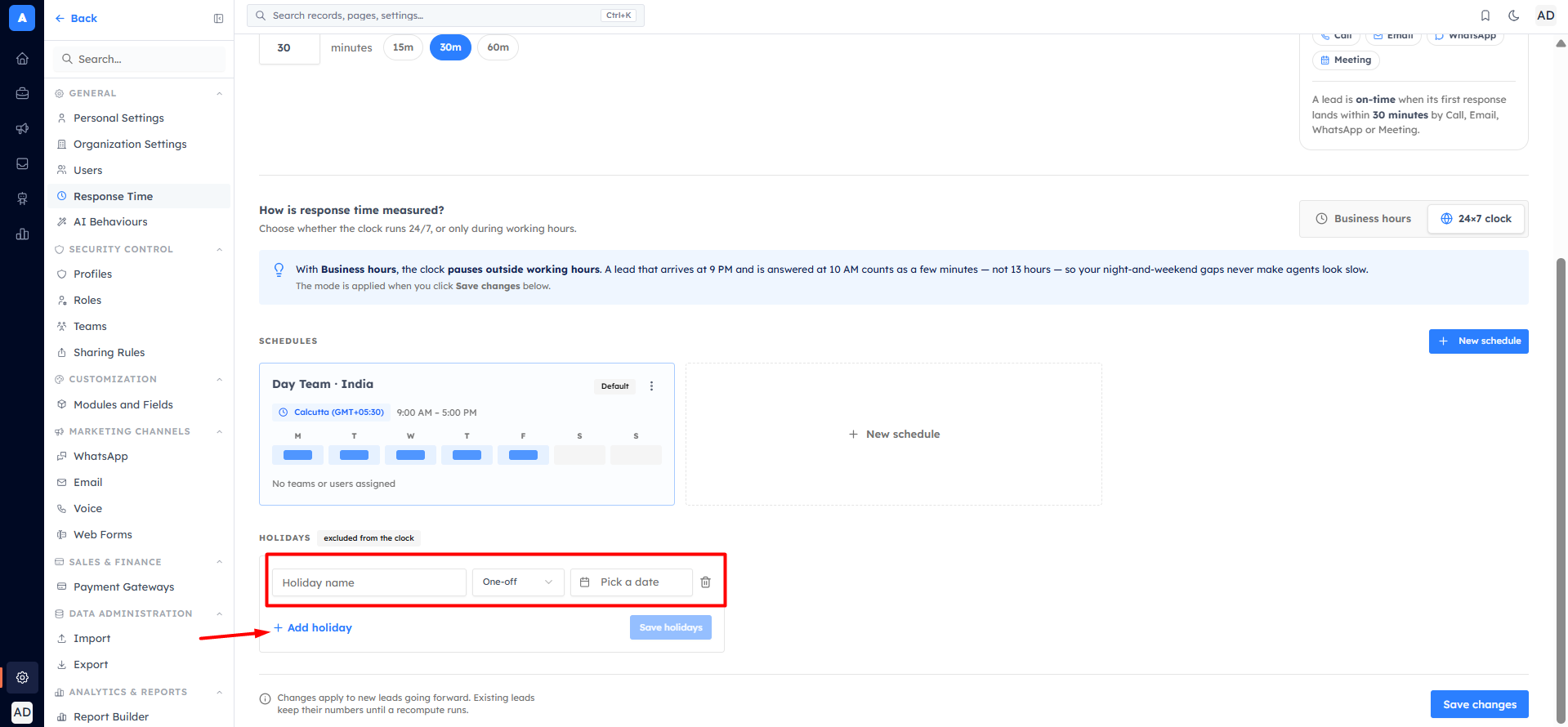The width and height of the screenshot is (1568, 727).
Task: Choose the 30m preset
Action: tap(450, 47)
